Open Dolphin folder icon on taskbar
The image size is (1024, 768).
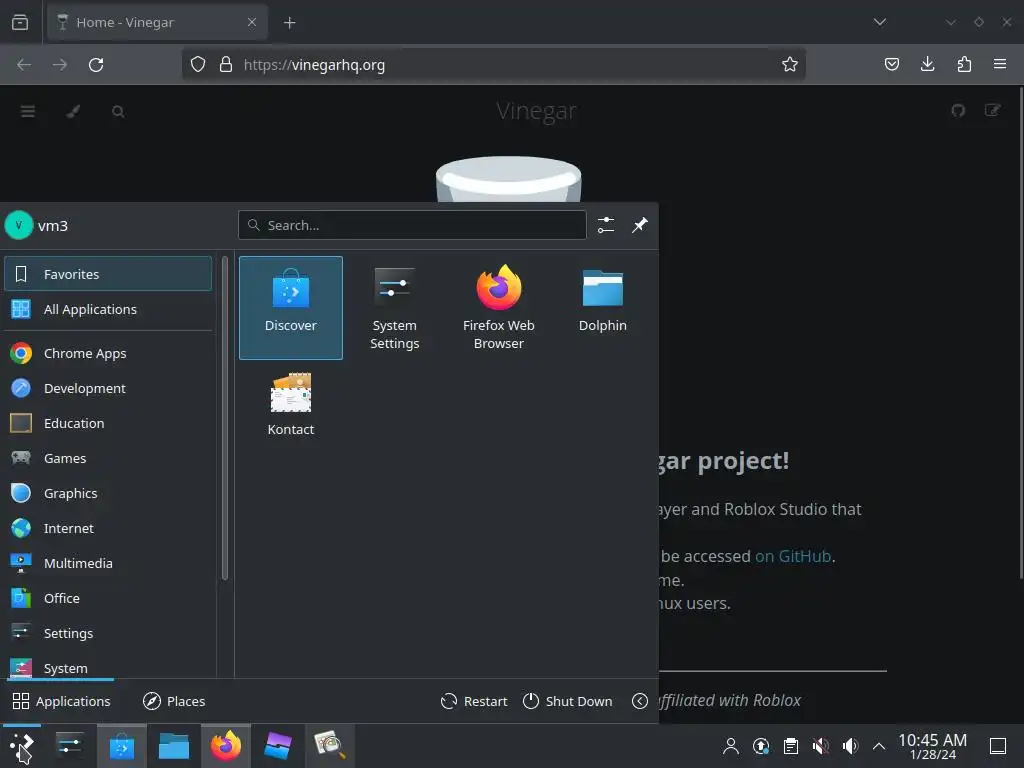tap(174, 746)
